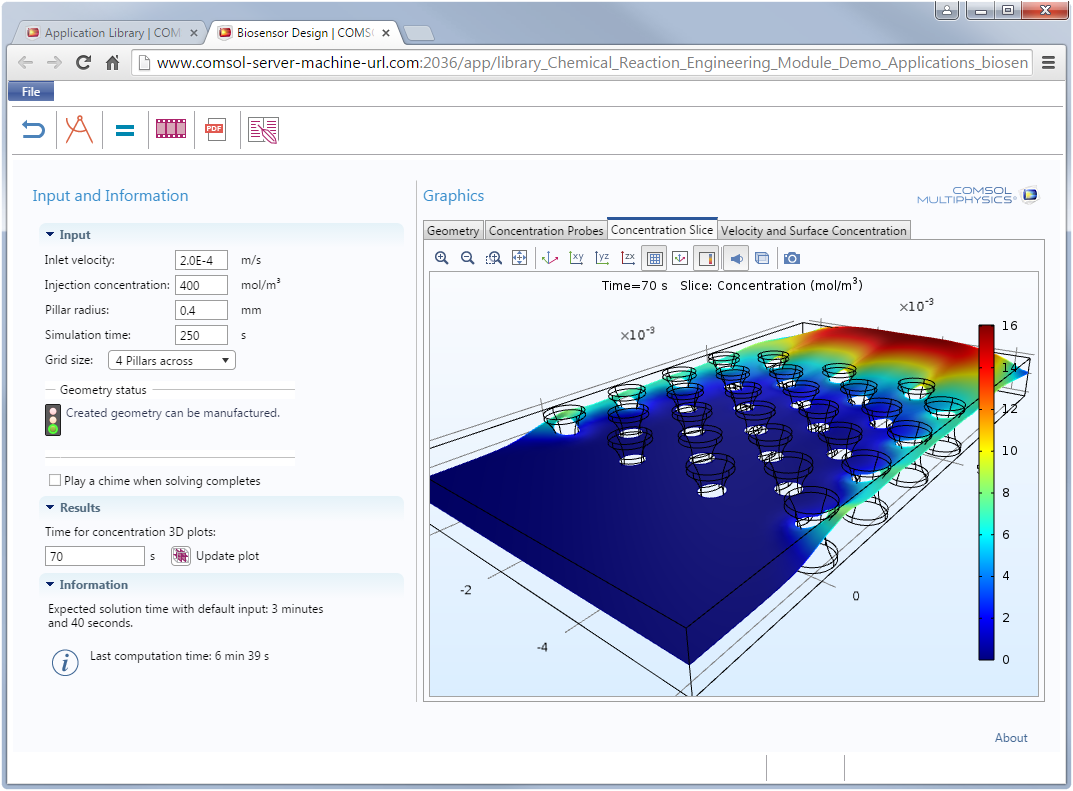Open Velocity and Surface Concentration tab

[x=814, y=231]
